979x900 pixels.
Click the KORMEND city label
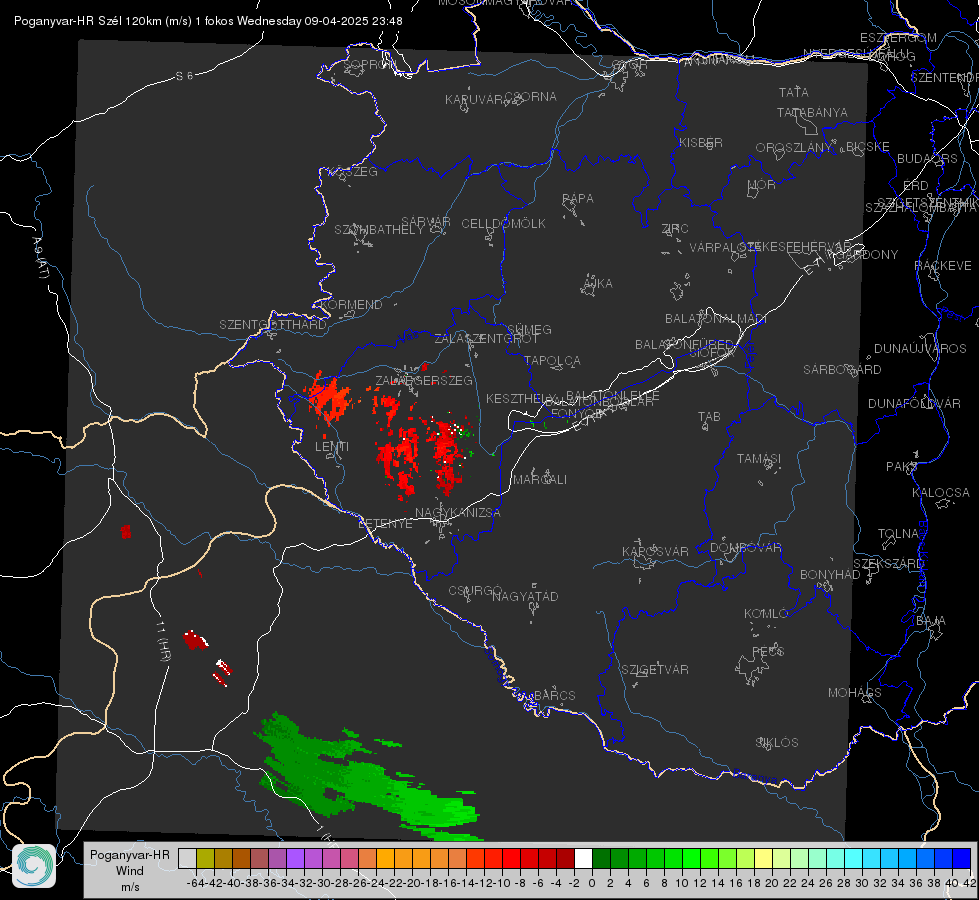point(350,305)
